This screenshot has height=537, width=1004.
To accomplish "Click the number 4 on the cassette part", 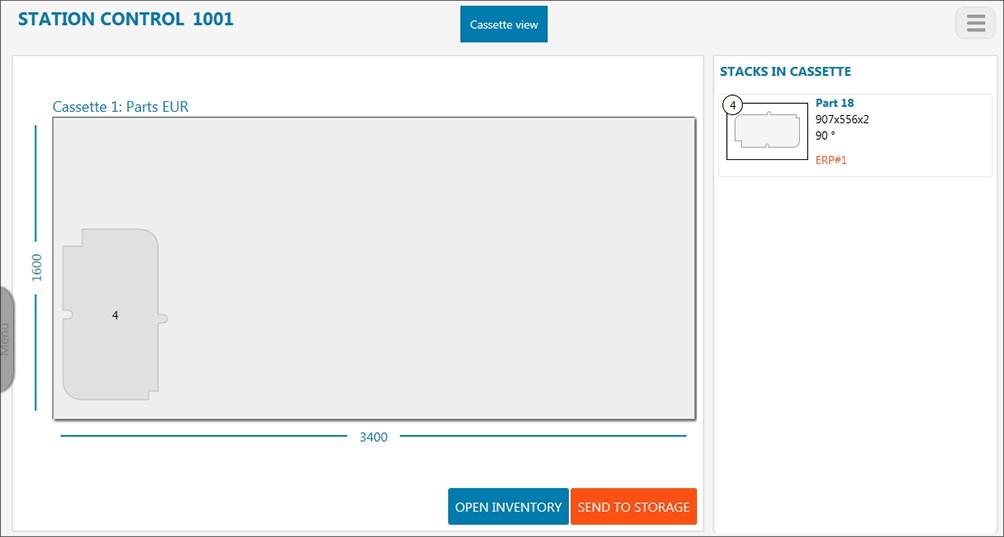I will [115, 315].
